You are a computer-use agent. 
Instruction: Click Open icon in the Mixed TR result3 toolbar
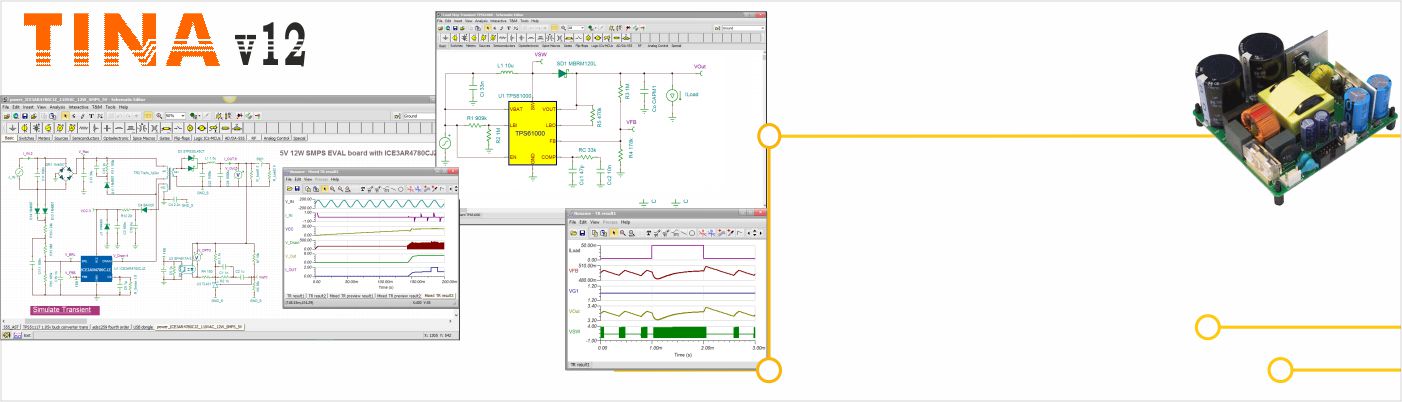(290, 189)
